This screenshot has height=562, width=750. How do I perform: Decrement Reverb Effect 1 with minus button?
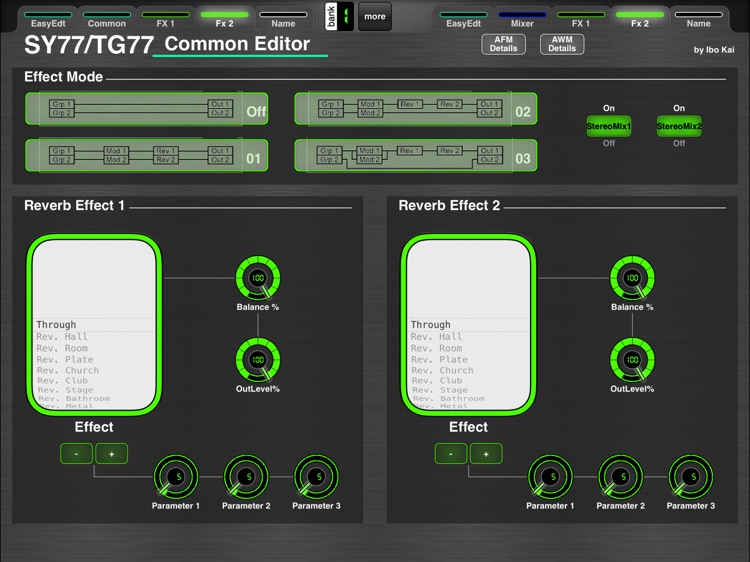coord(77,453)
